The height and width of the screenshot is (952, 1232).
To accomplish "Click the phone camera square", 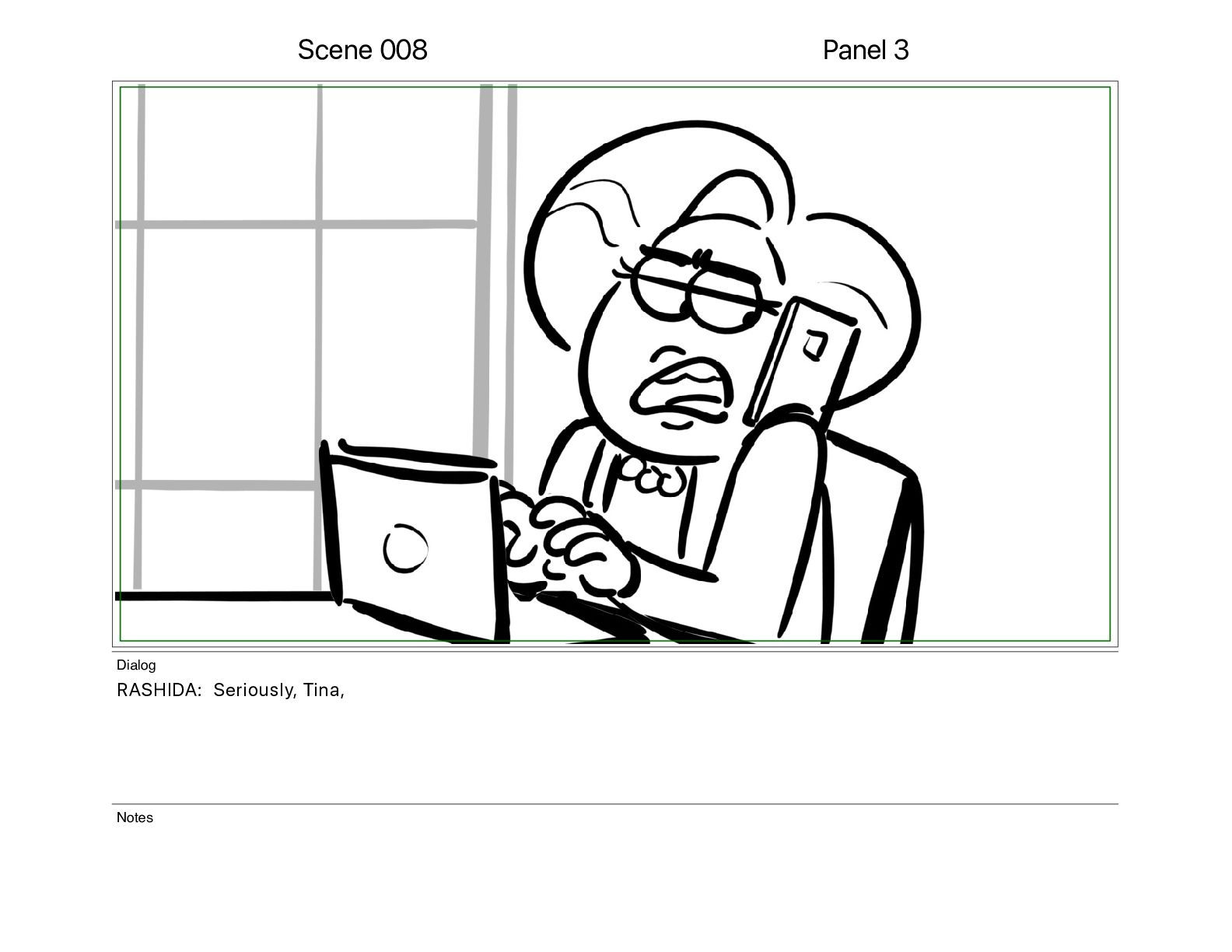I will (x=815, y=345).
